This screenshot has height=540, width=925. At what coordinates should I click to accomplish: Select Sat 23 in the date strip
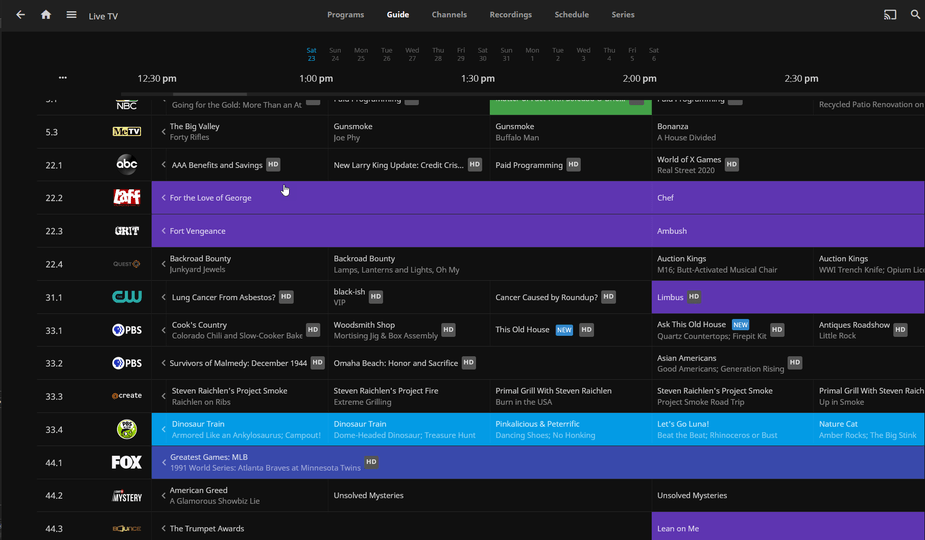pos(311,54)
